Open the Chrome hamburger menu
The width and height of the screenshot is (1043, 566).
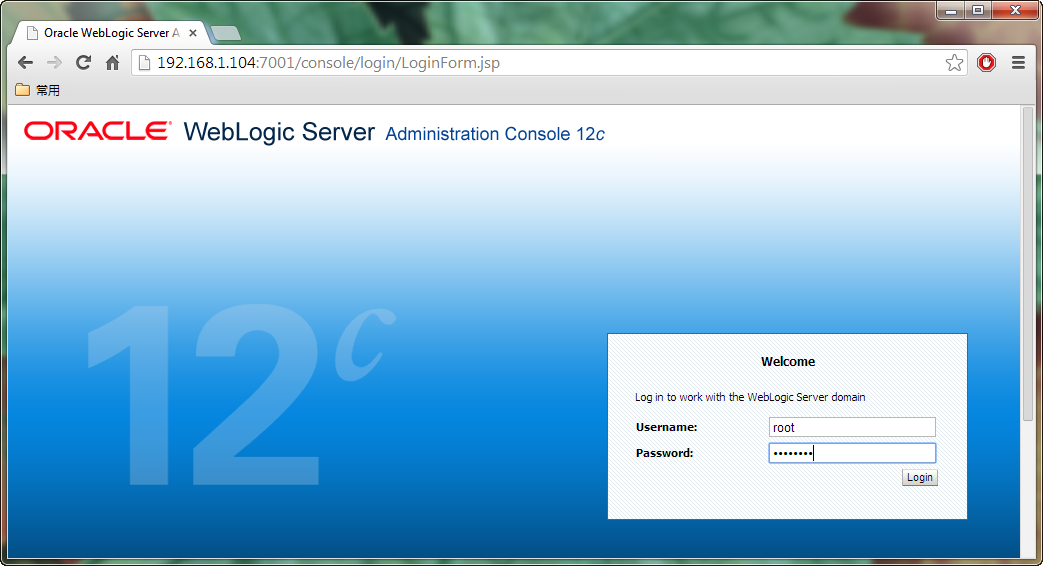pos(1018,63)
